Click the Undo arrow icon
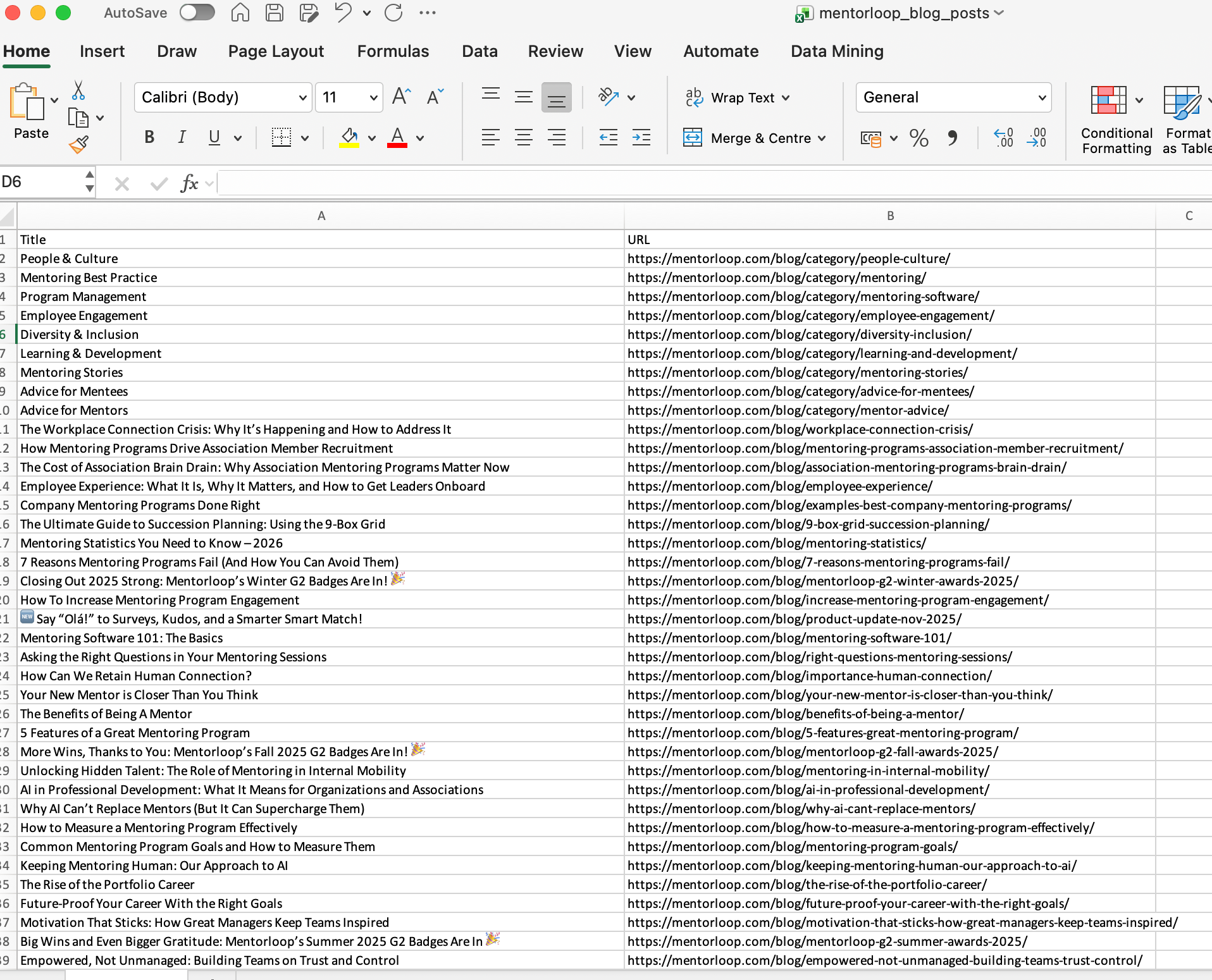Viewport: 1212px width, 980px height. pyautogui.click(x=343, y=13)
